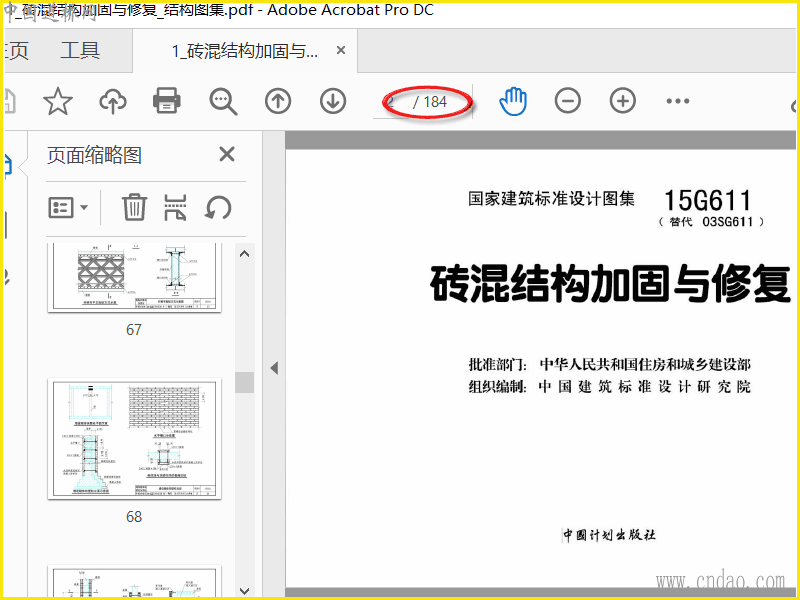The width and height of the screenshot is (800, 600).
Task: Click the page number input field
Action: coord(393,102)
